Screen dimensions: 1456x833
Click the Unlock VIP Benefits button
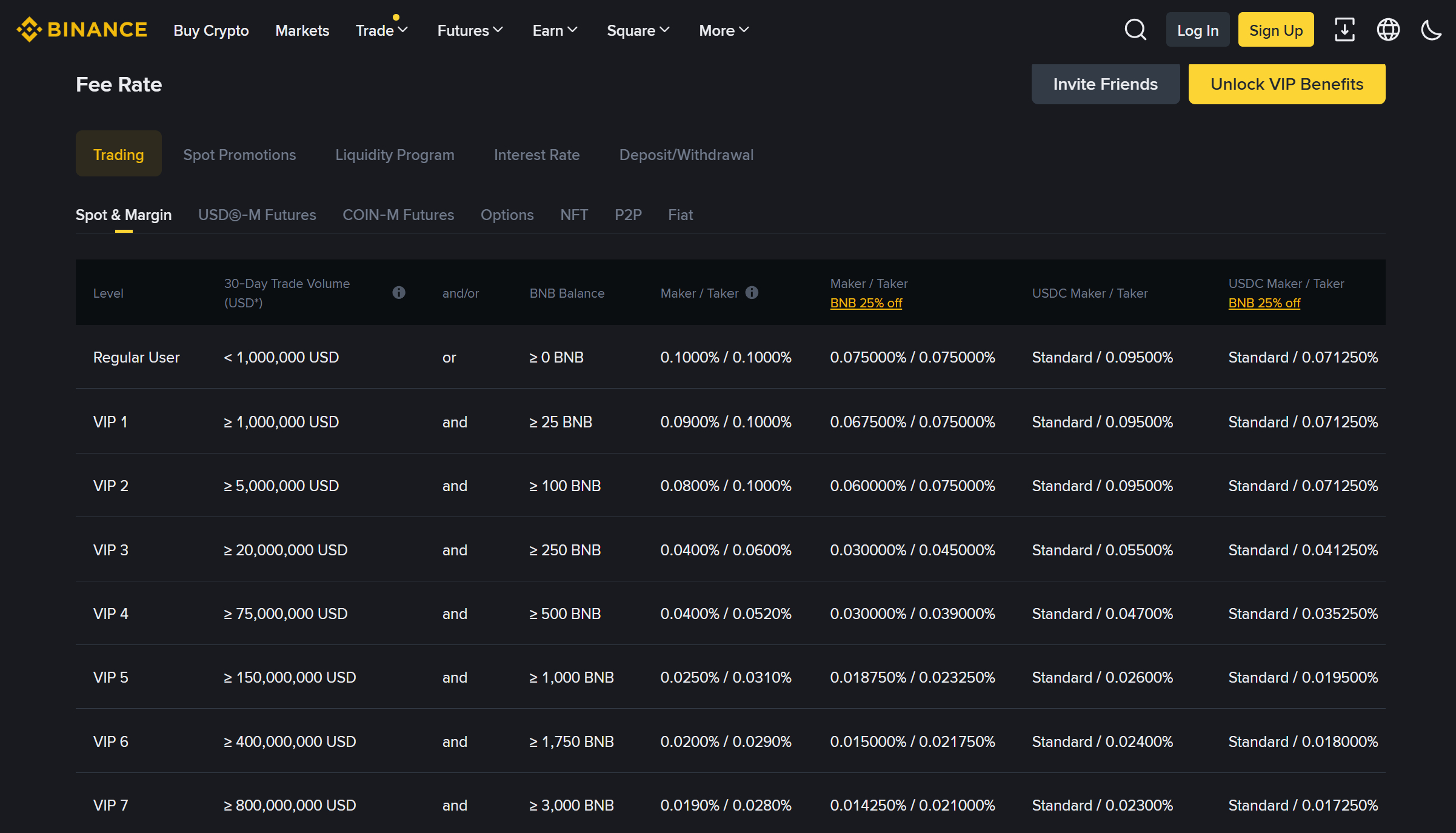(x=1286, y=84)
